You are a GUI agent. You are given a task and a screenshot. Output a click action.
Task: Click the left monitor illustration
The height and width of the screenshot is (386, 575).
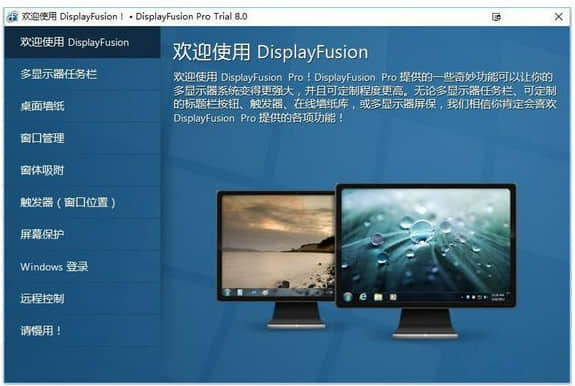pyautogui.click(x=277, y=258)
